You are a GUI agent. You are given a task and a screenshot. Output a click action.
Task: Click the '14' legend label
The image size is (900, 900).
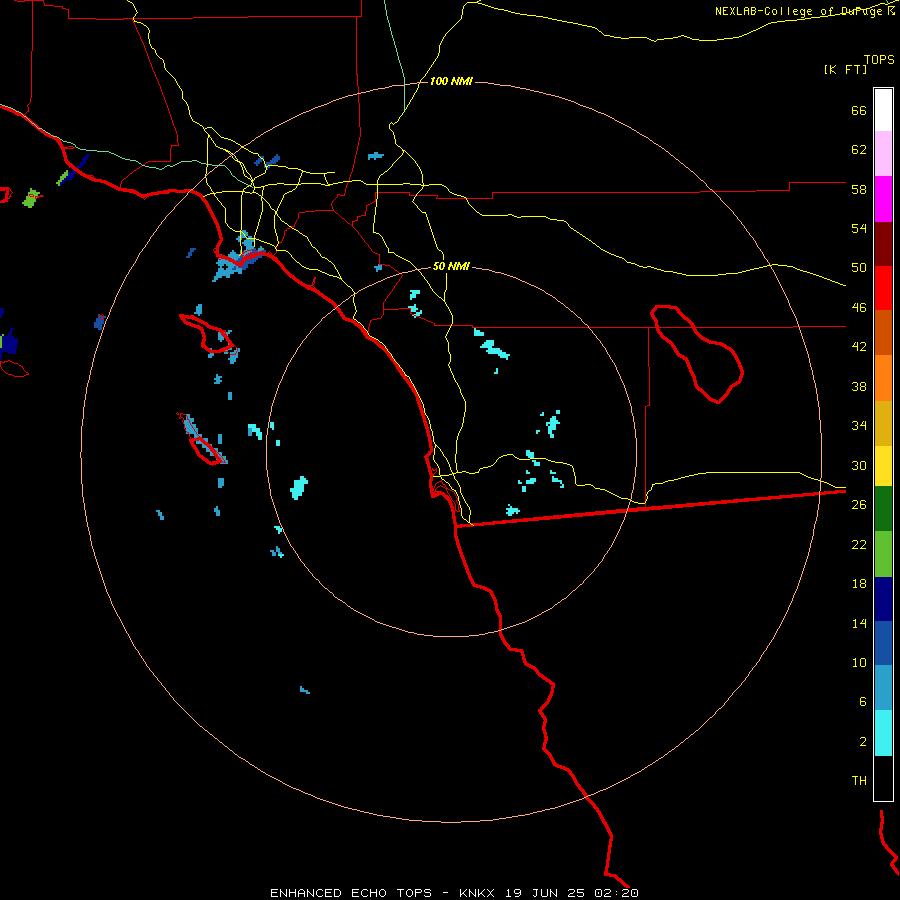click(x=859, y=623)
